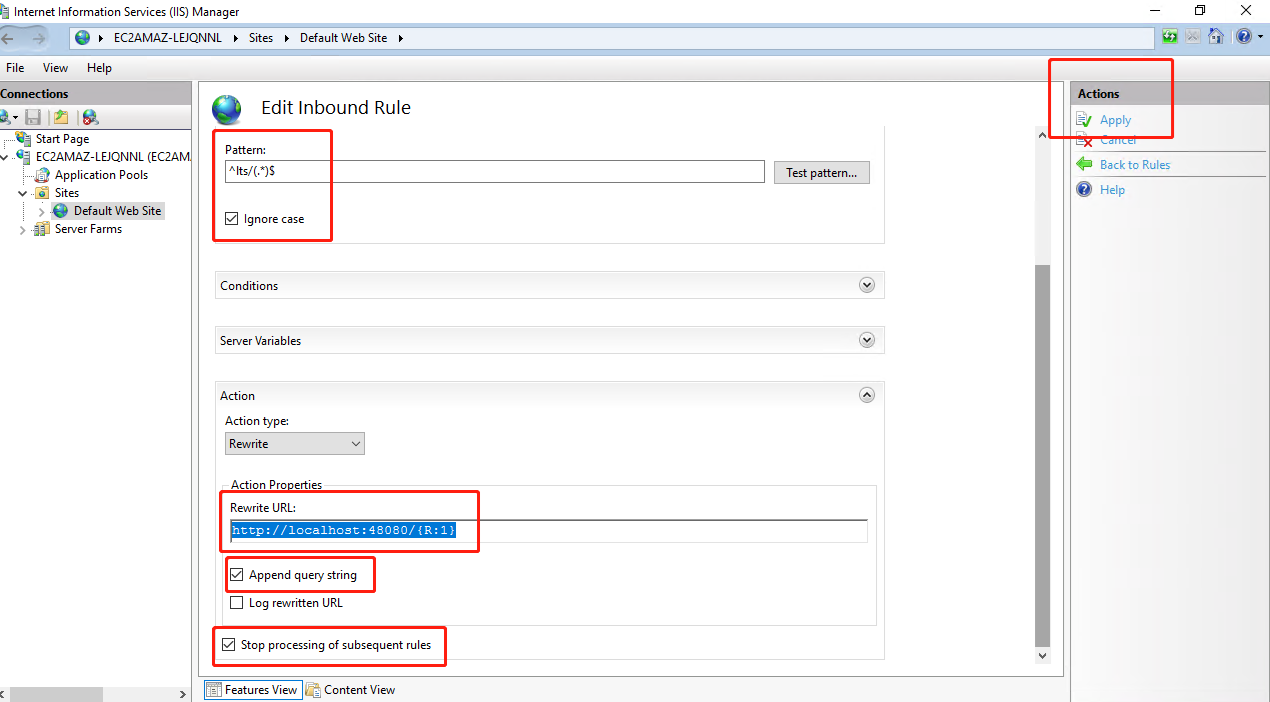The width and height of the screenshot is (1270, 702).
Task: Open help via the blue question mark icon
Action: [x=1243, y=36]
